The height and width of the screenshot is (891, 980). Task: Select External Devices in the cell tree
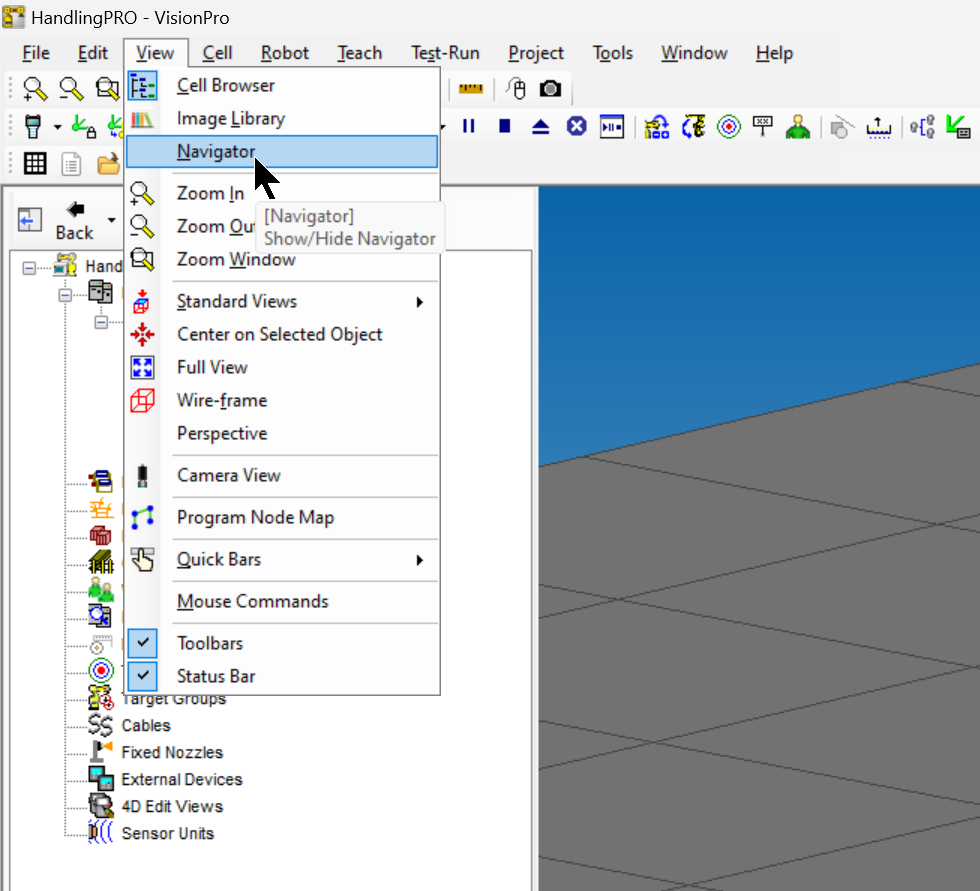click(x=182, y=779)
